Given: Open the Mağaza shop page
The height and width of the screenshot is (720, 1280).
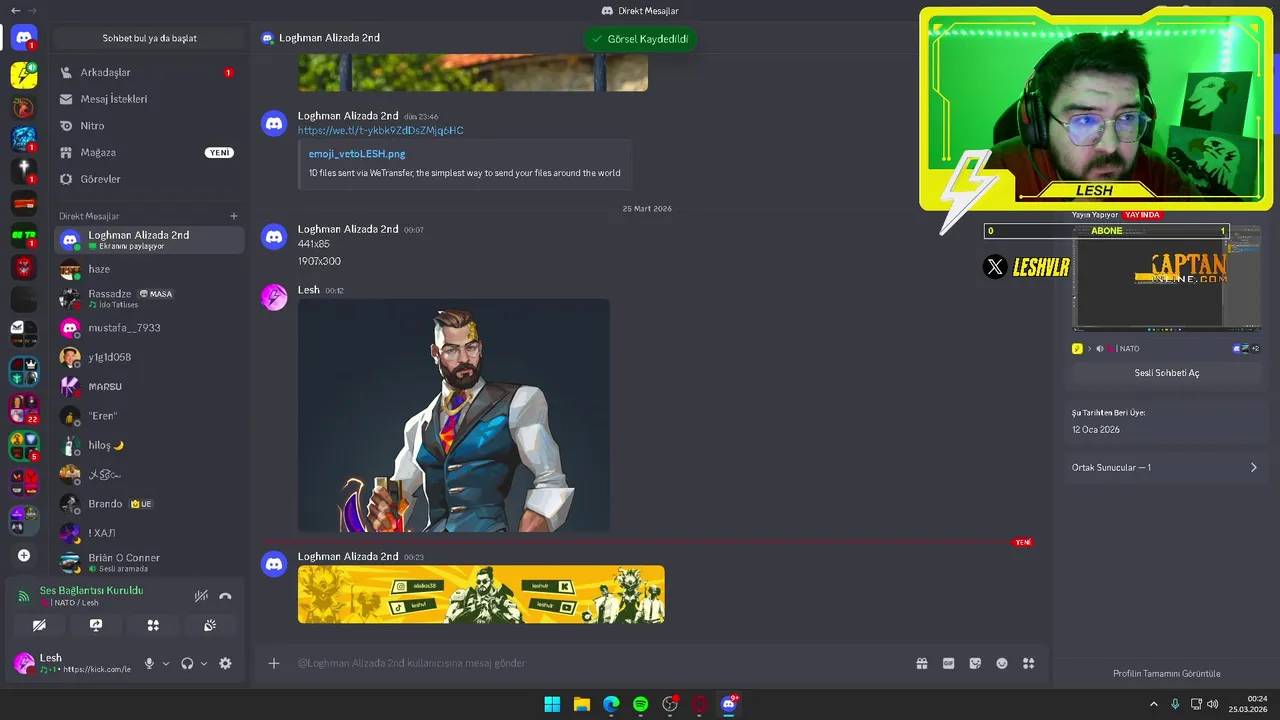Looking at the screenshot, I should [x=148, y=152].
